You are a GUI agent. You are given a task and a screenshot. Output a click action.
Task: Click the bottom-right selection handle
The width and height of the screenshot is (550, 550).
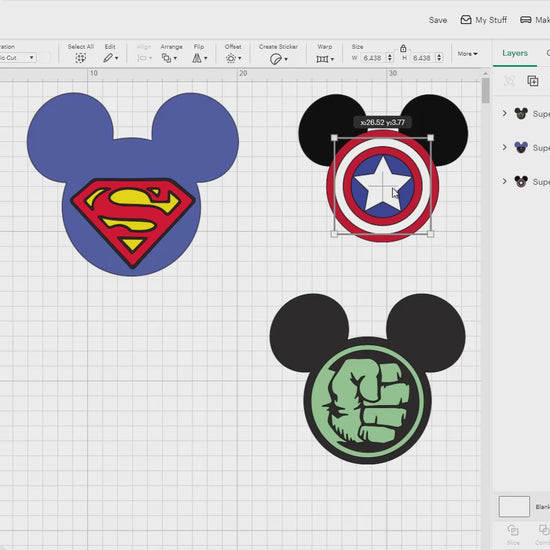pos(431,234)
